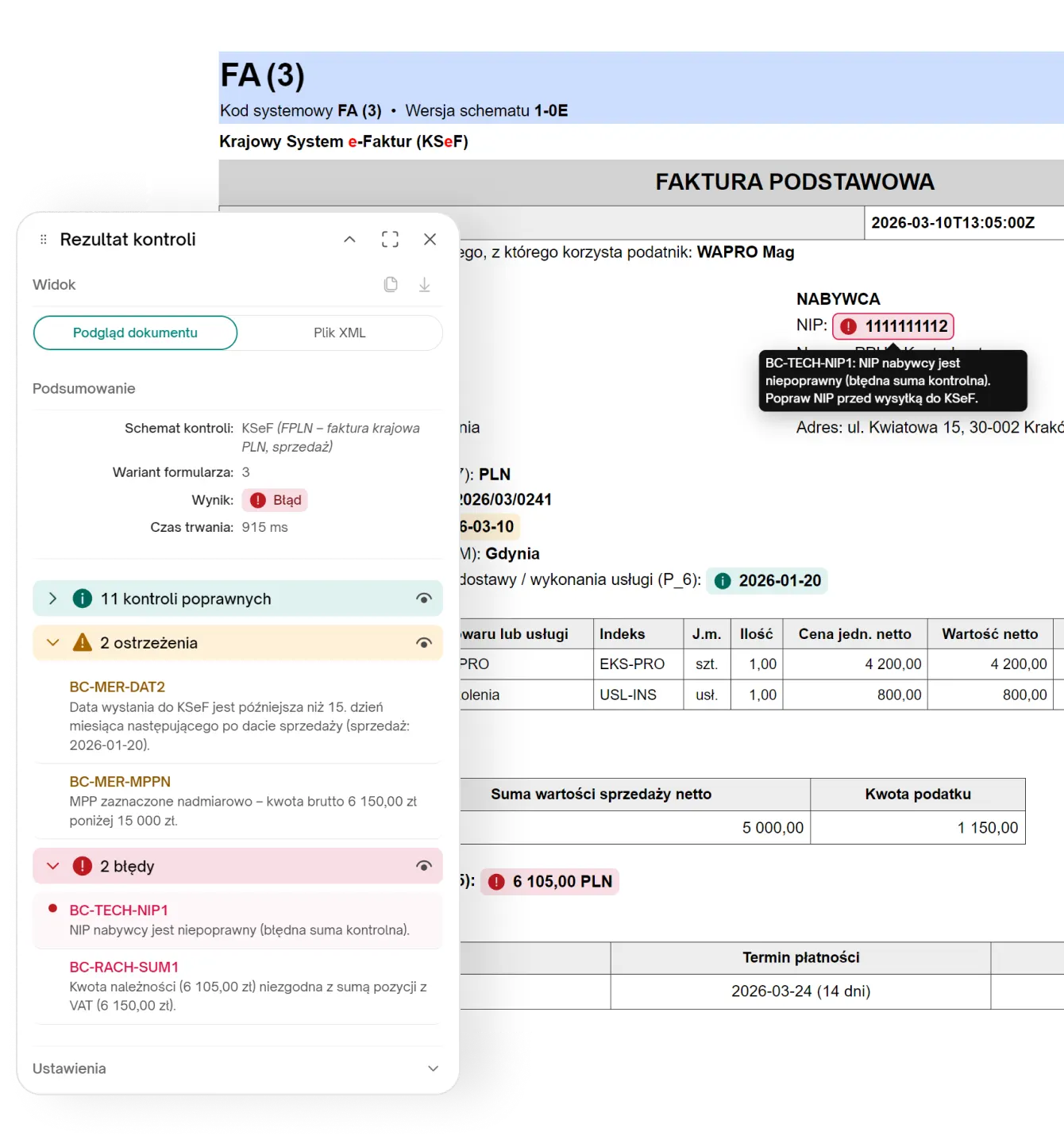Click the orange warning triangle icon
This screenshot has height=1143, width=1064.
tap(82, 642)
